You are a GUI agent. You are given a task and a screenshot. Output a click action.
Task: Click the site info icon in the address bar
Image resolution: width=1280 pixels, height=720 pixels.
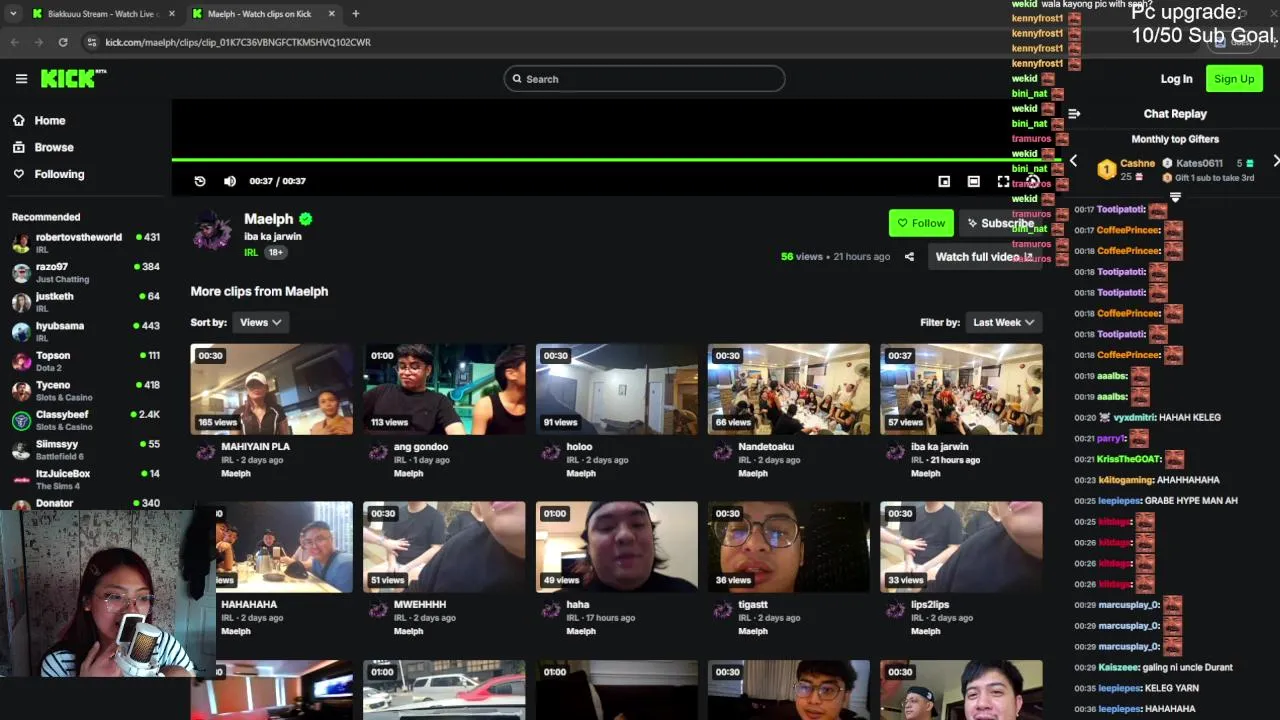(x=92, y=42)
